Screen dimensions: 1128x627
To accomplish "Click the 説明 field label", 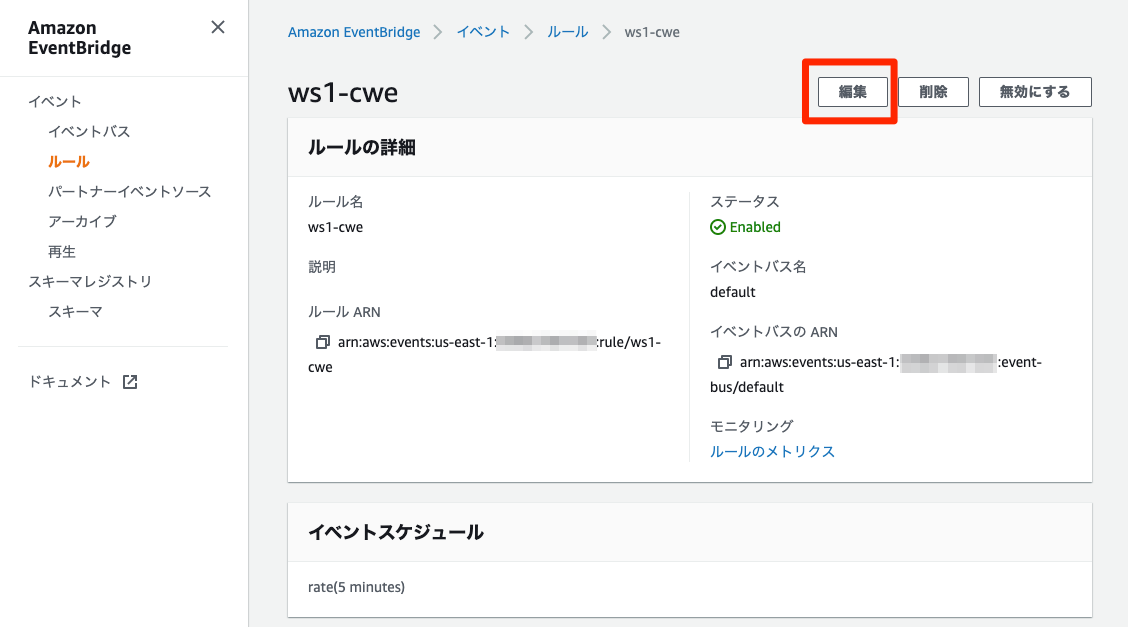I will coord(322,267).
